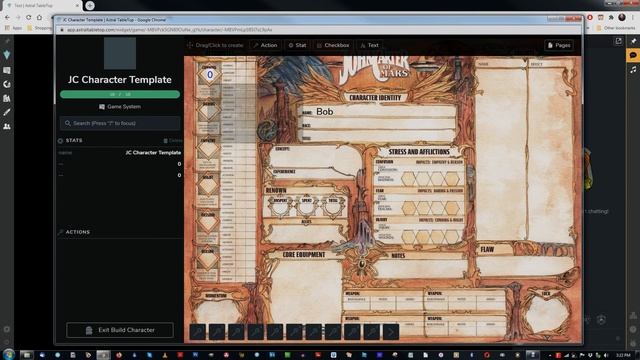Click the pin icon atop left sidebar
The image size is (640, 360).
[x=7, y=41]
